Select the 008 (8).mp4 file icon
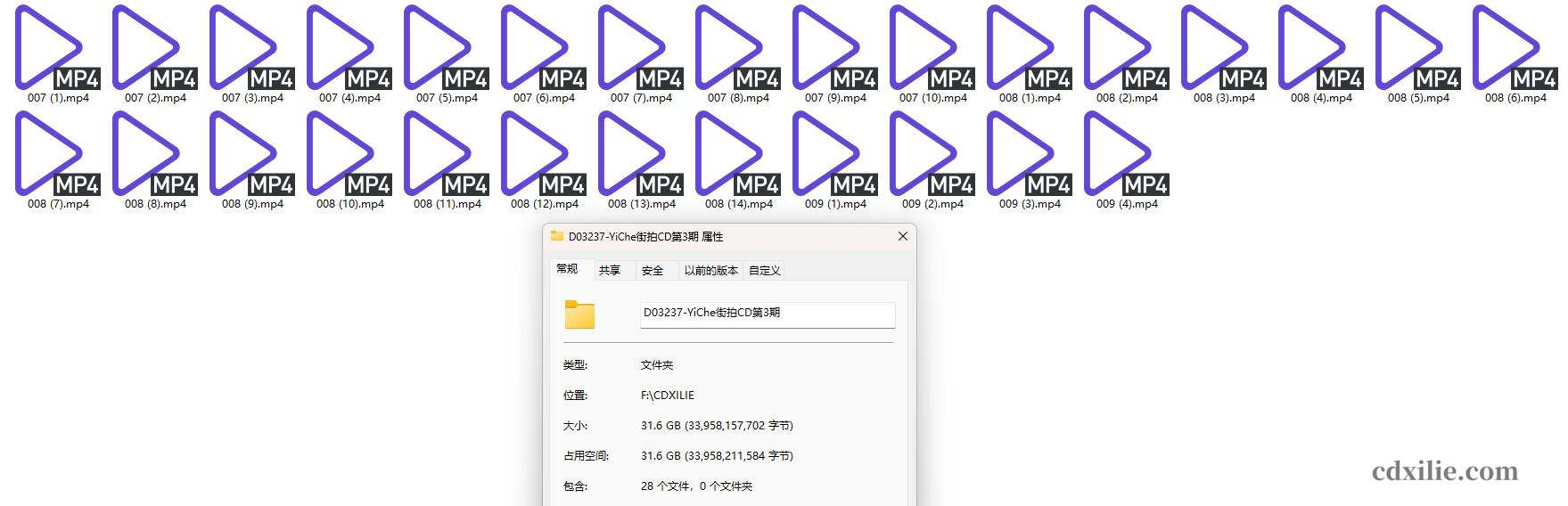Screen dimensions: 1568x506 155,154
